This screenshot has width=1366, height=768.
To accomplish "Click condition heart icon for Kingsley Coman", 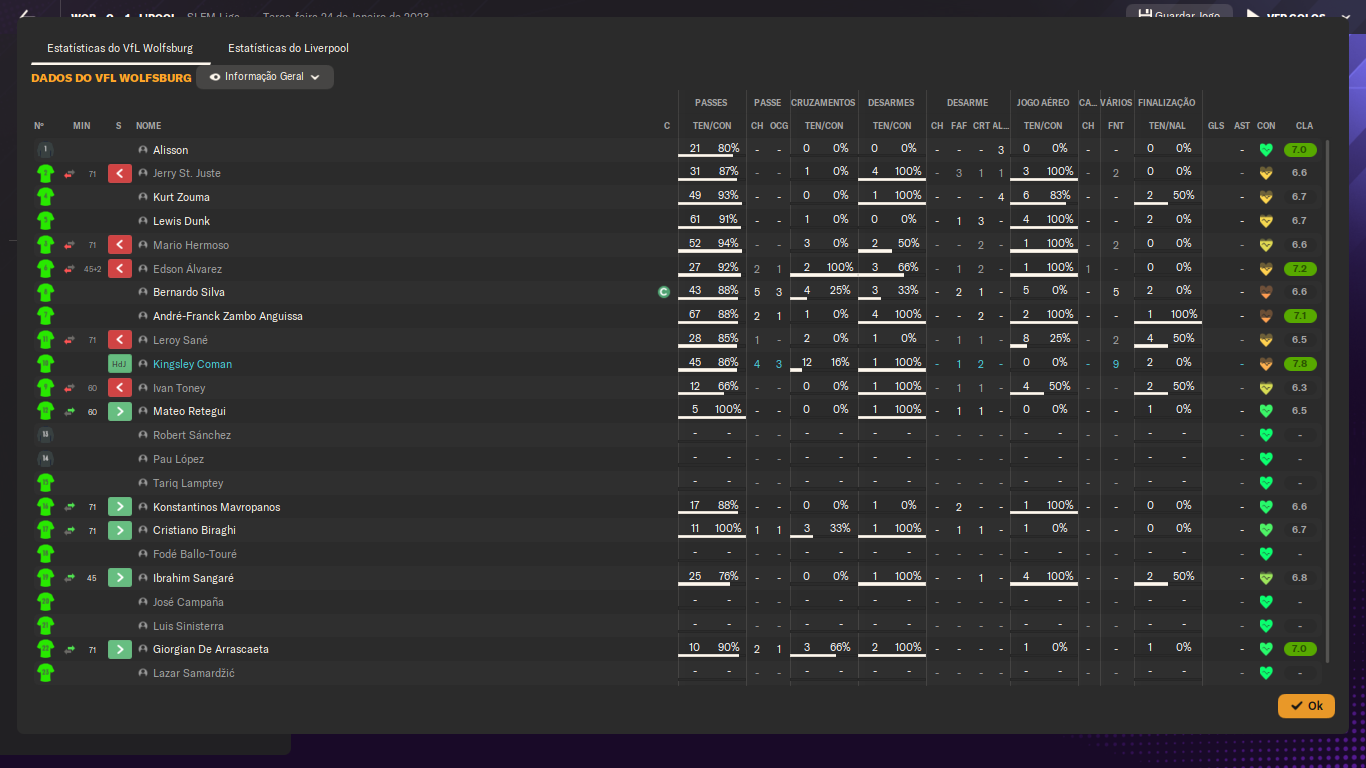I will point(1266,364).
